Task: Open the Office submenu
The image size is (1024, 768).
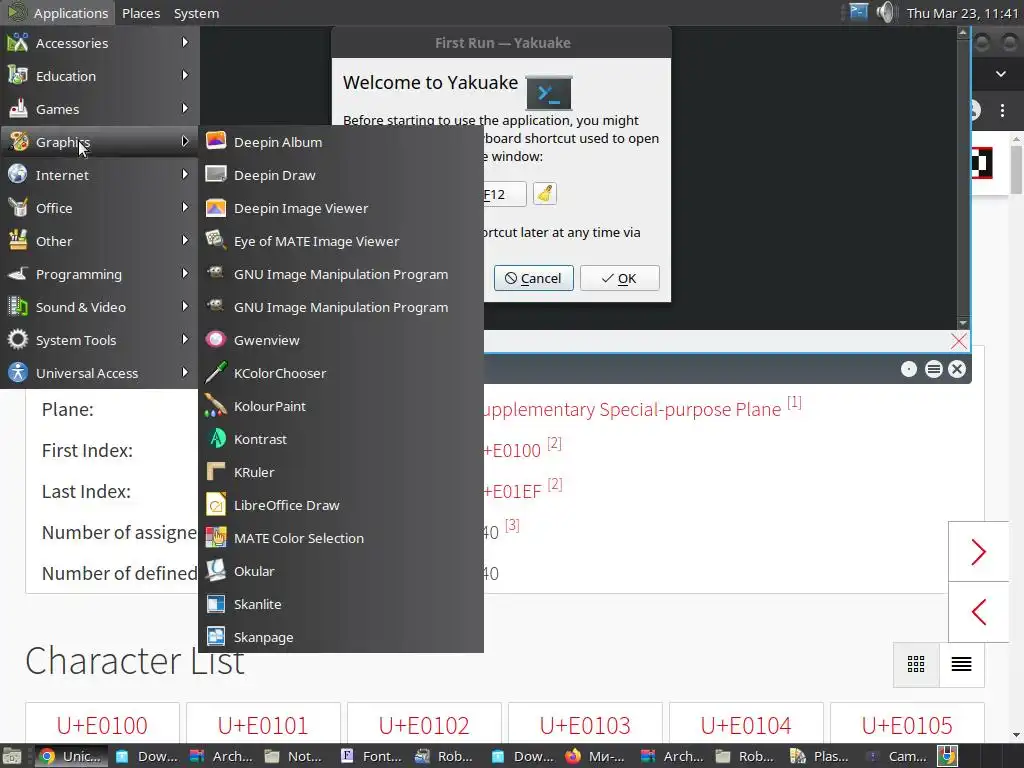Action: click(99, 208)
